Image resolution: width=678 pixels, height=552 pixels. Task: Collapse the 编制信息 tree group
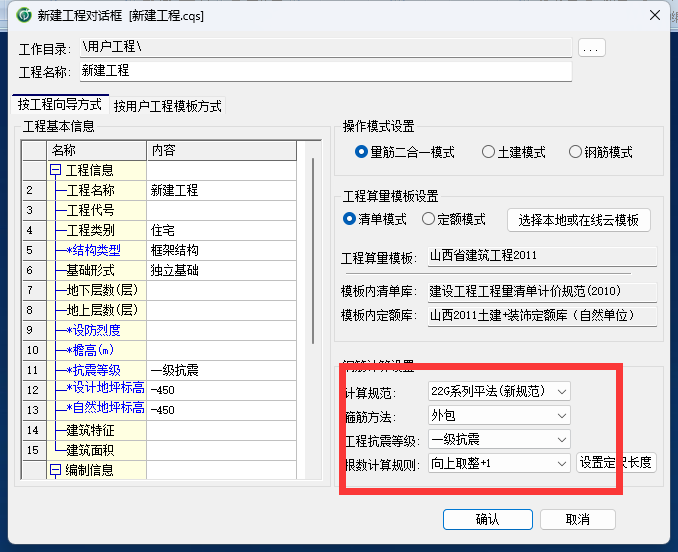tap(56, 470)
